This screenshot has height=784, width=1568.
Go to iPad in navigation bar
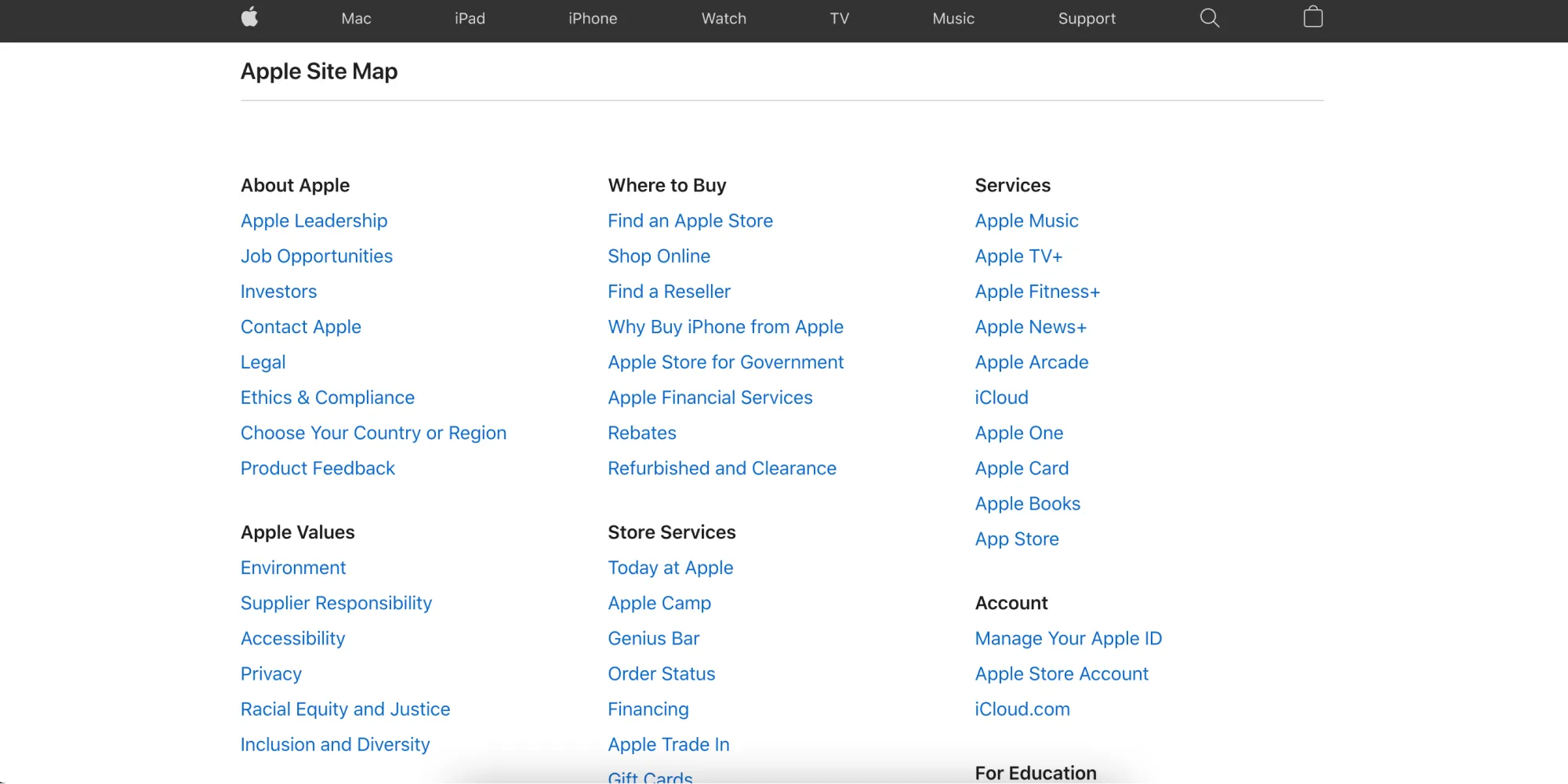470,18
